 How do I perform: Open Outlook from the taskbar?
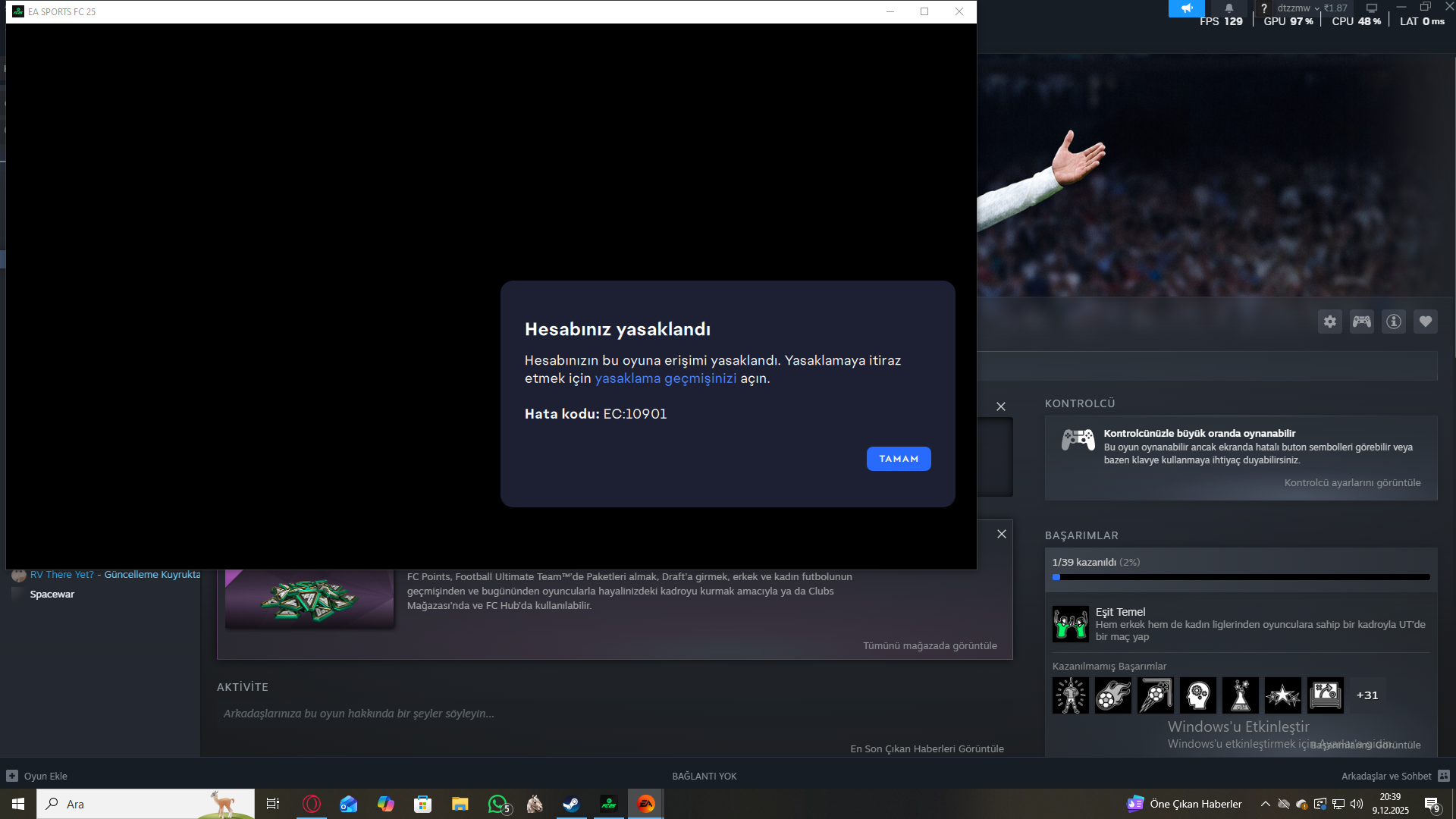click(x=349, y=804)
